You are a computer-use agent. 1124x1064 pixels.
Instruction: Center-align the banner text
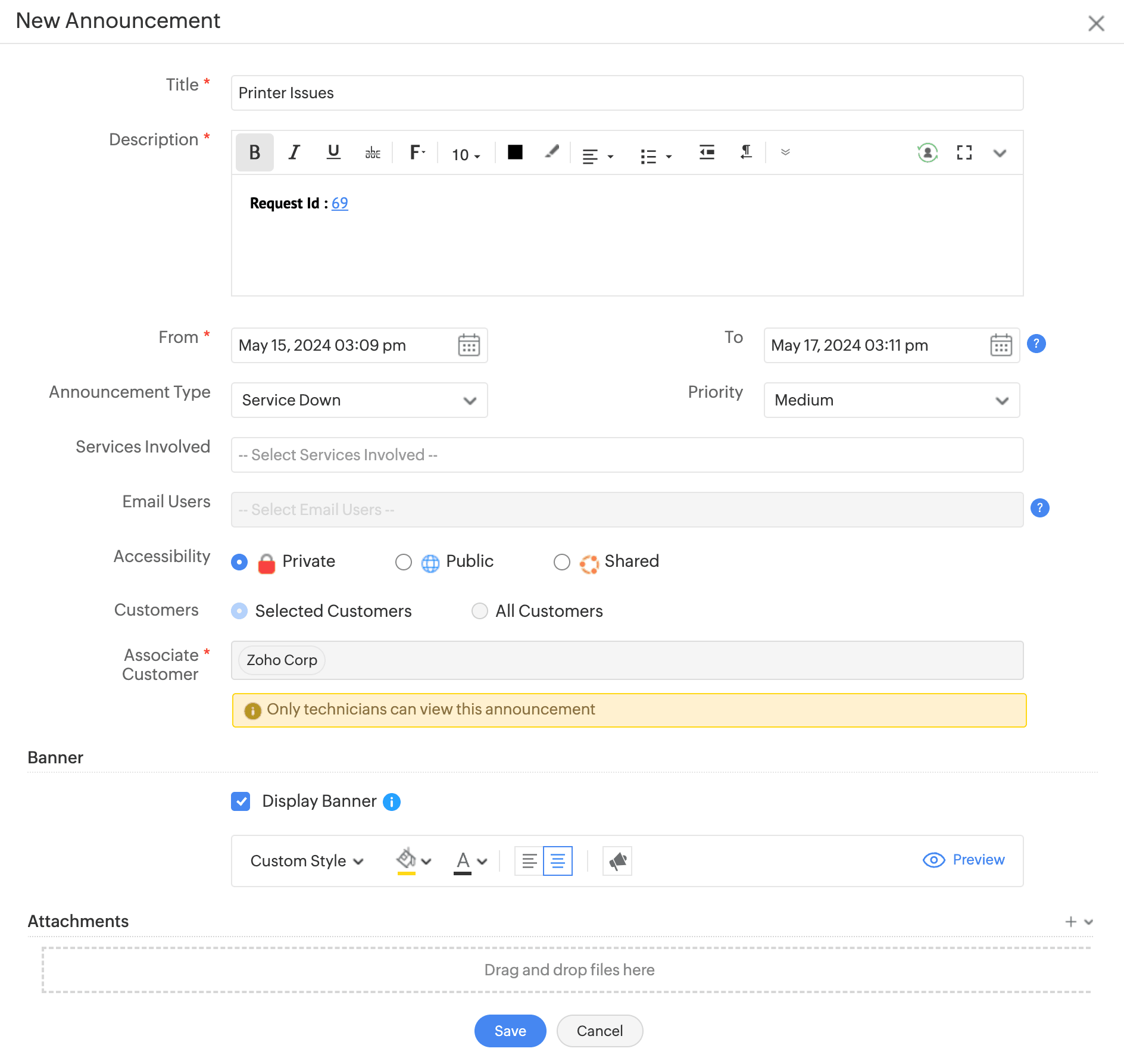558,861
